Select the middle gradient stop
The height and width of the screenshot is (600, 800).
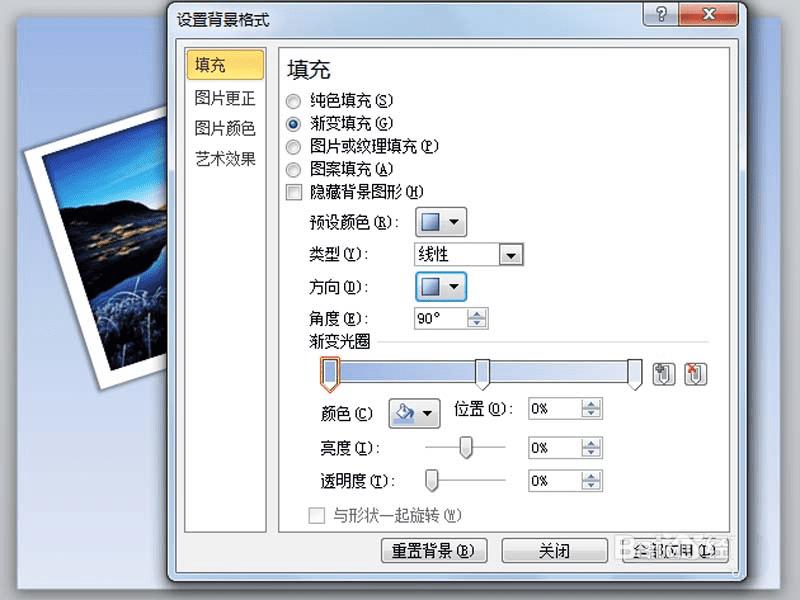[x=482, y=374]
